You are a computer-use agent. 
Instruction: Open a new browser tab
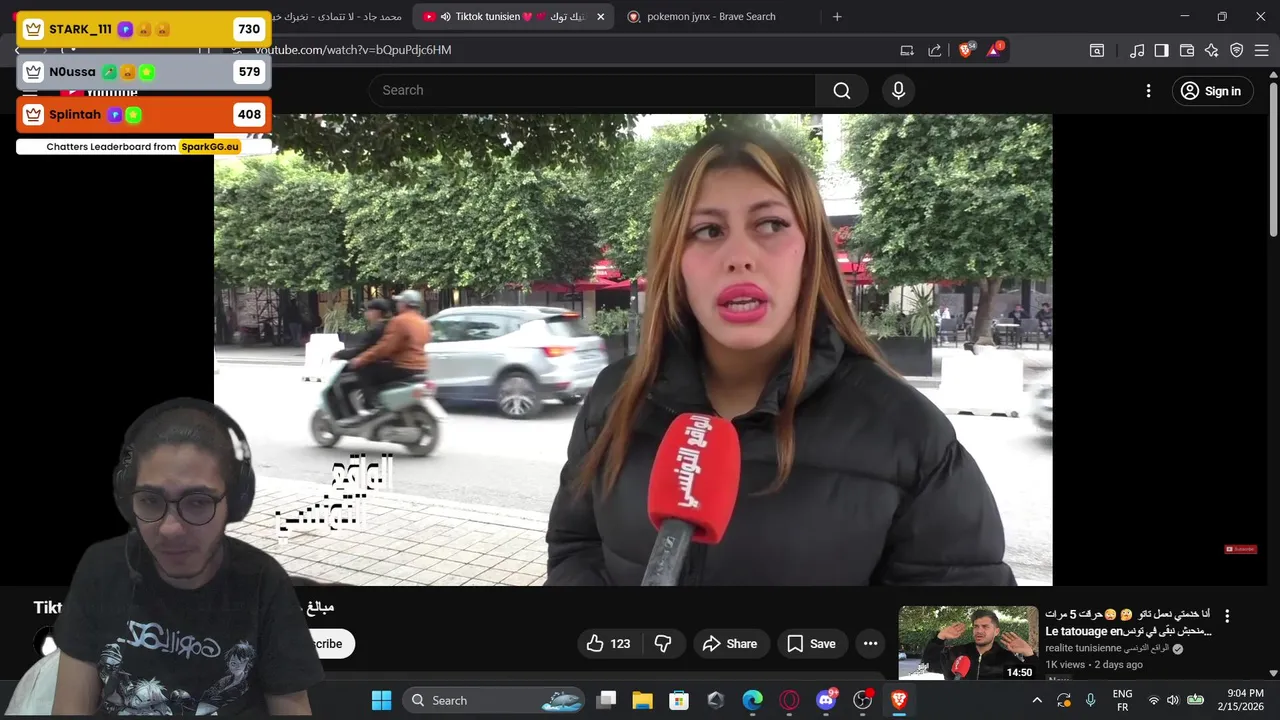(837, 17)
